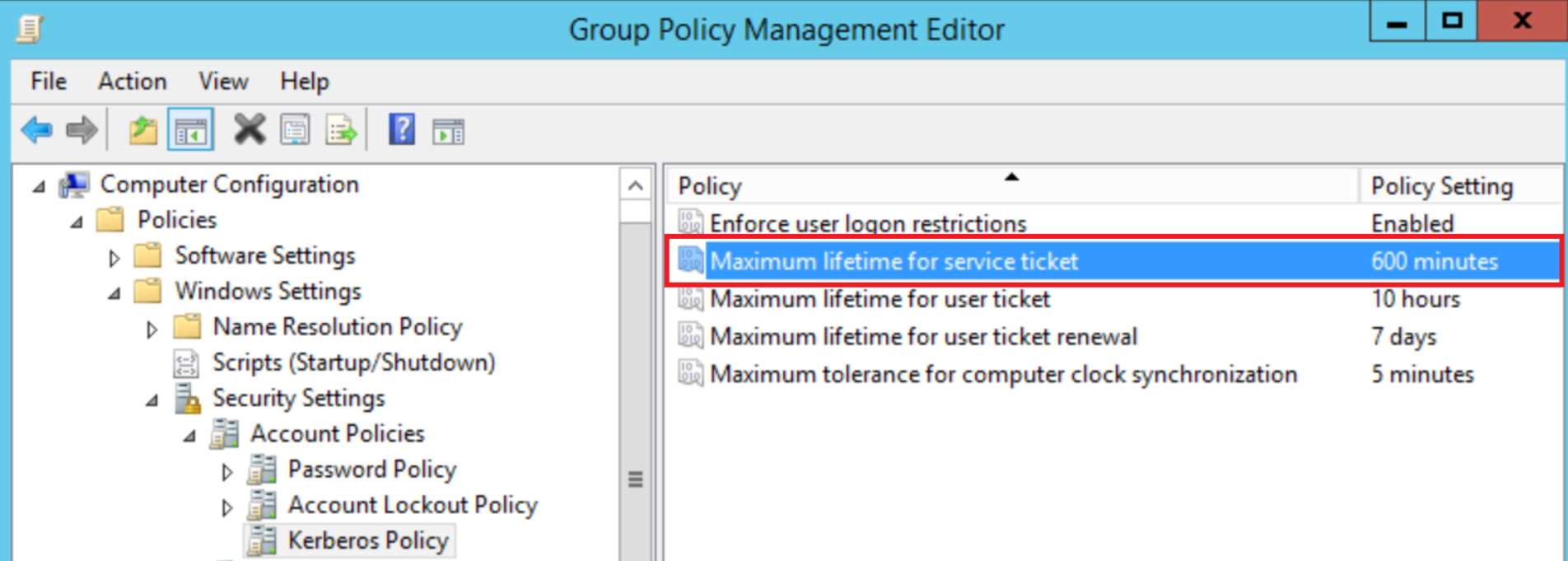Screen dimensions: 1568x561
Task: Toggle the Show/Hide Action Pane icon
Action: [448, 130]
